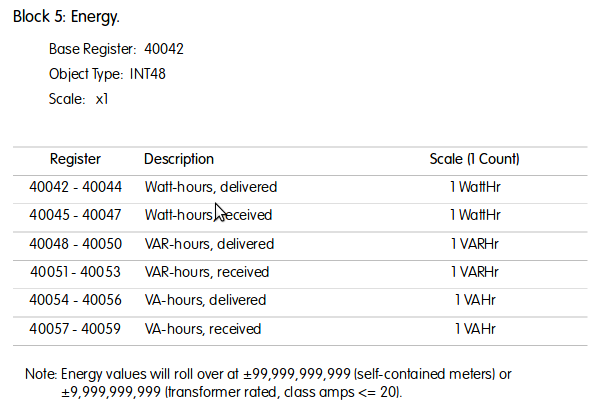Click the "Scale (1 Count)" column header

tap(474, 159)
